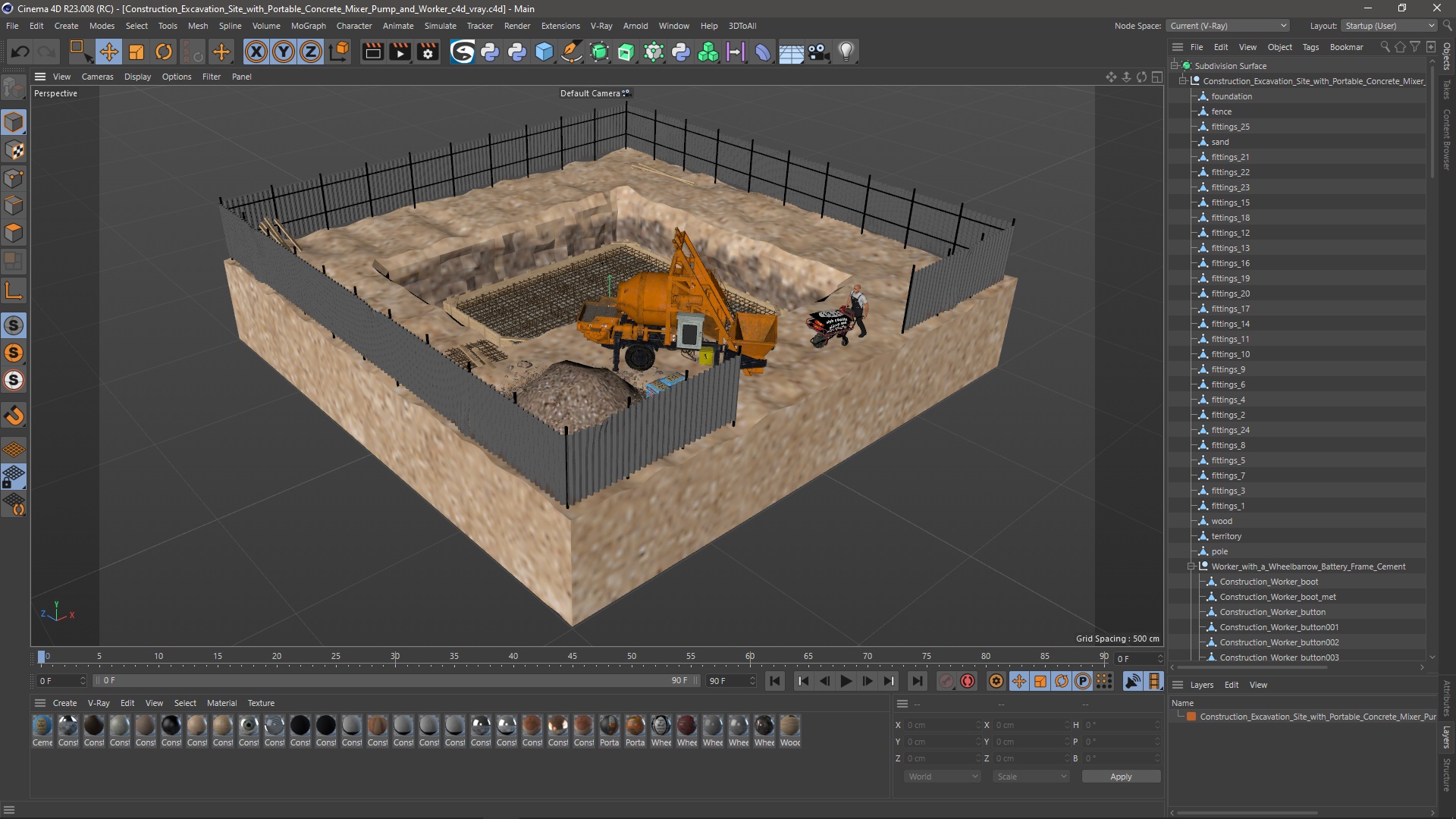Click Render View clapperboard icon

point(372,52)
